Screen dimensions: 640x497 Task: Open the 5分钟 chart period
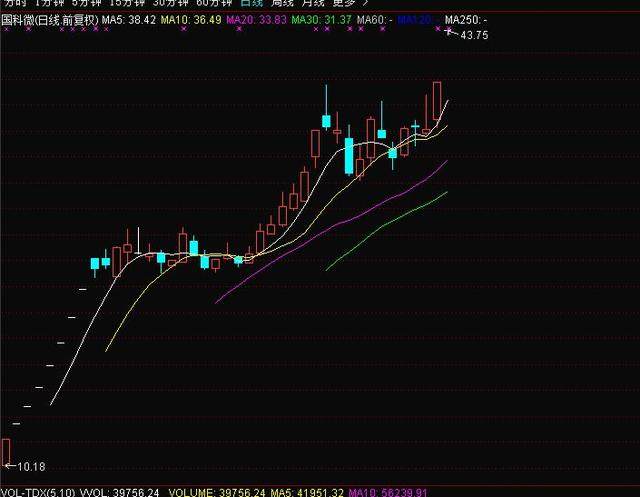pos(86,3)
